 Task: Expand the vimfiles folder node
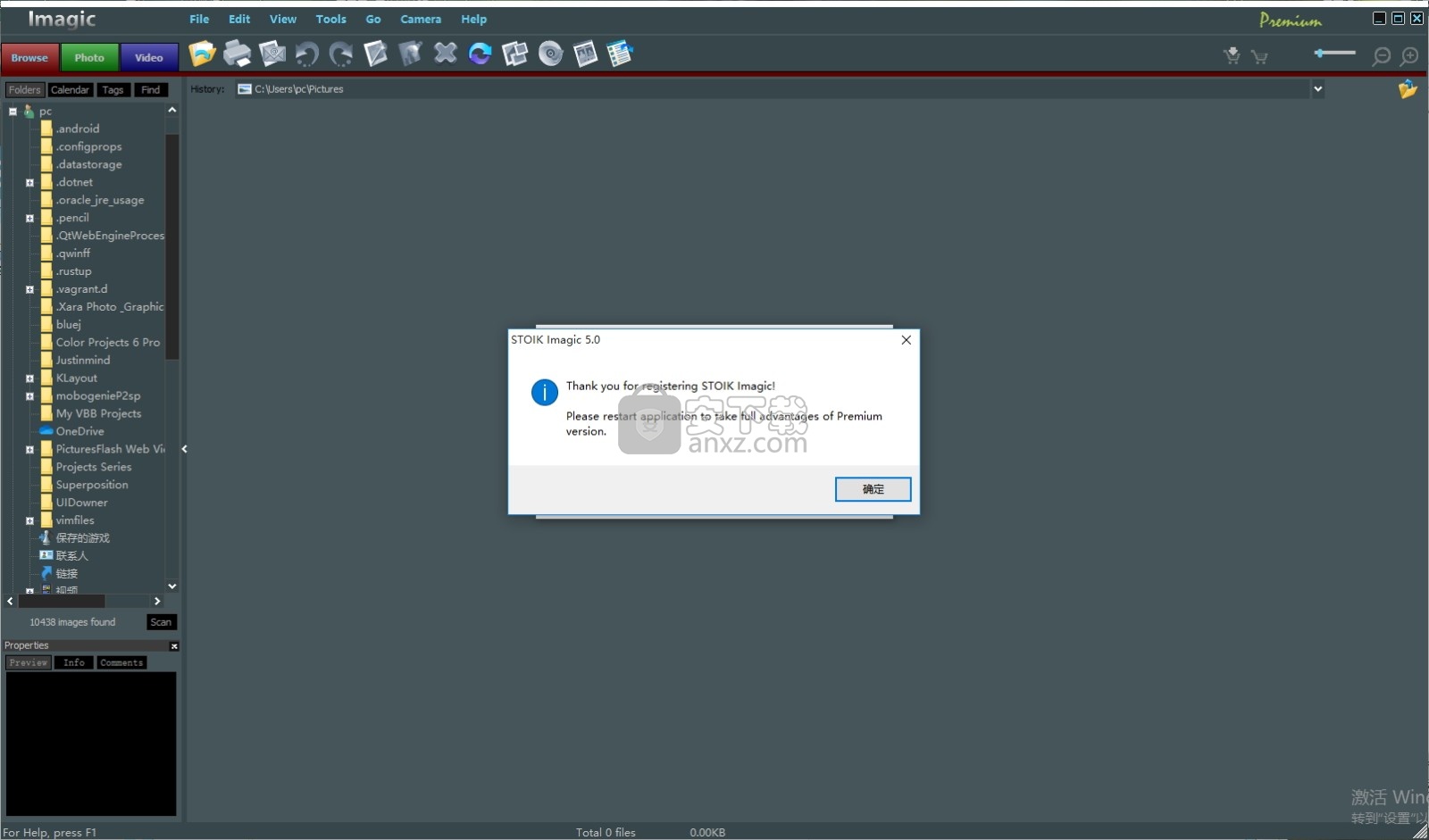coord(29,521)
